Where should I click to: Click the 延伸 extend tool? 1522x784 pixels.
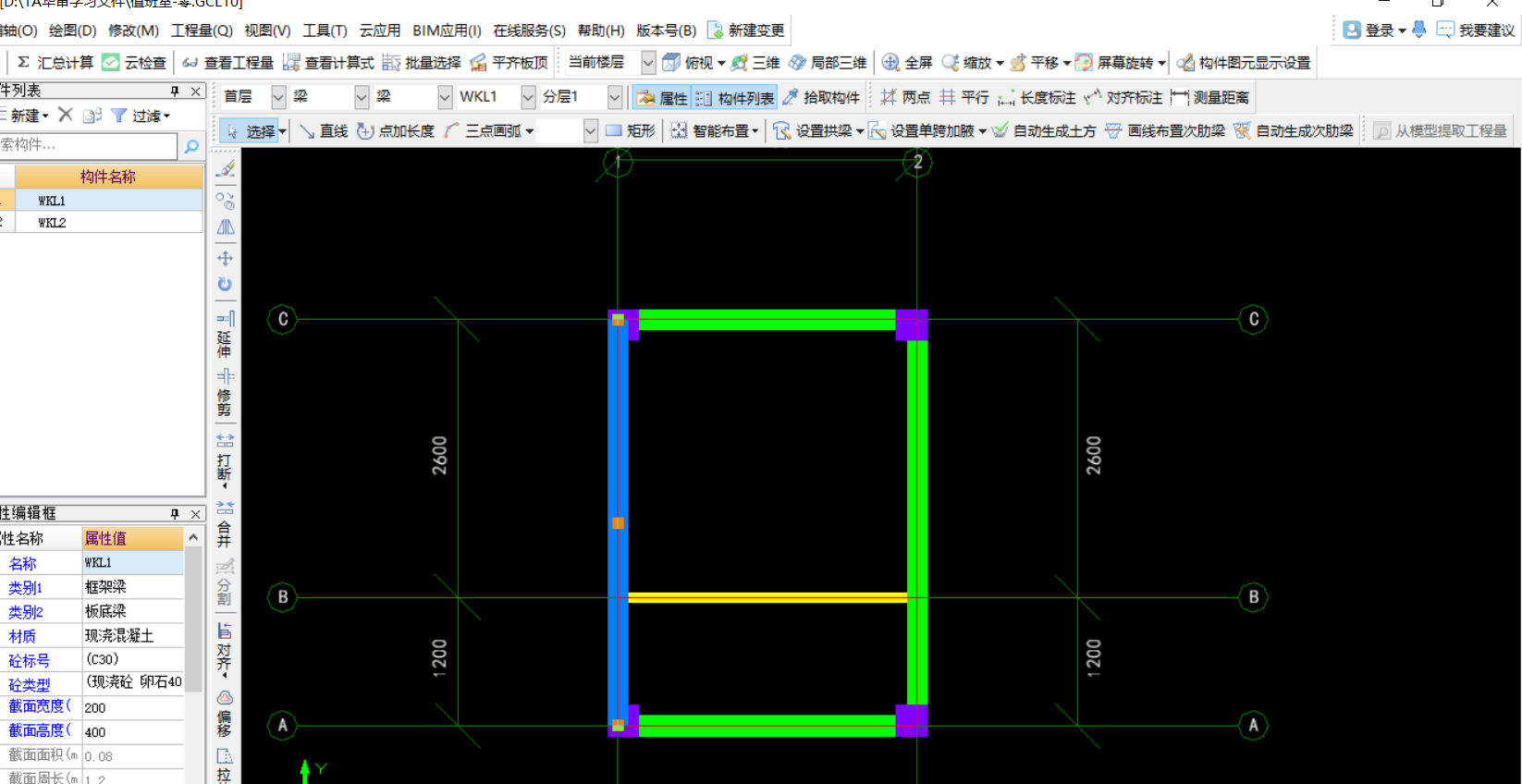pos(225,335)
